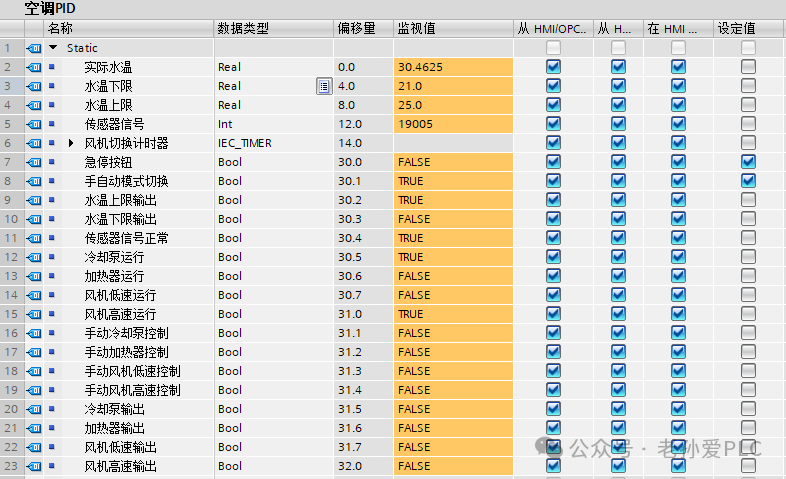Viewport: 786px width, 479px height.
Task: Select row number 12 header
Action: 12,257
